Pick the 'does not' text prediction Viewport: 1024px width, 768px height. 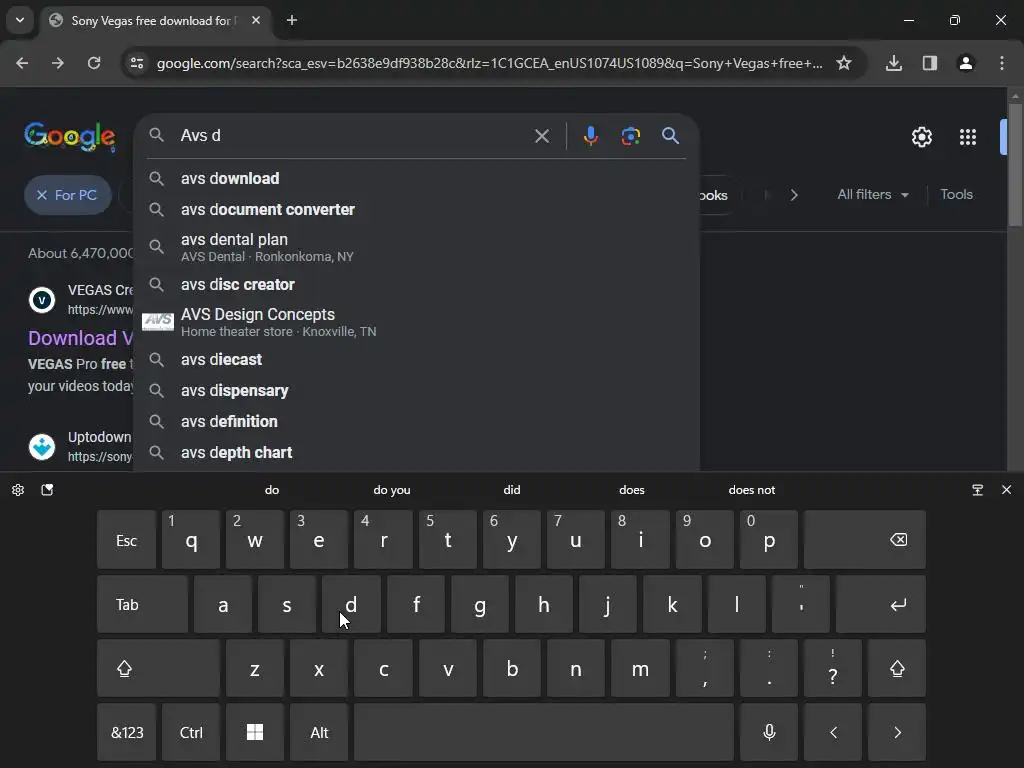(752, 490)
